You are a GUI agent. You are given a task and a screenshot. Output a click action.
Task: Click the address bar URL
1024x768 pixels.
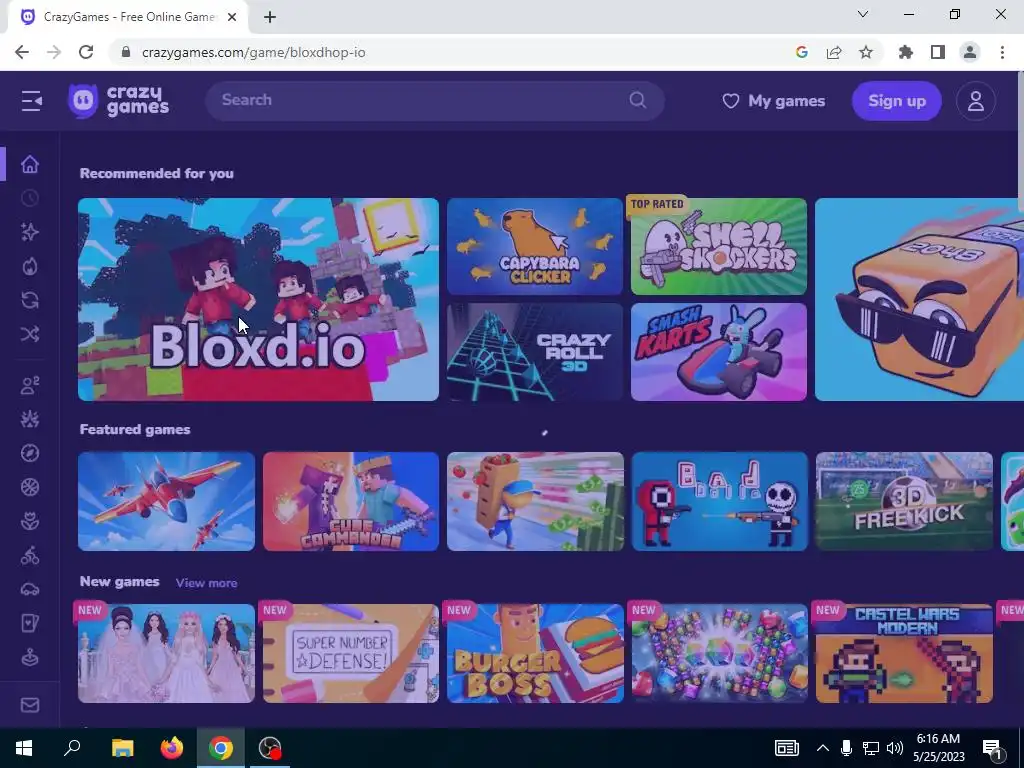[x=253, y=52]
